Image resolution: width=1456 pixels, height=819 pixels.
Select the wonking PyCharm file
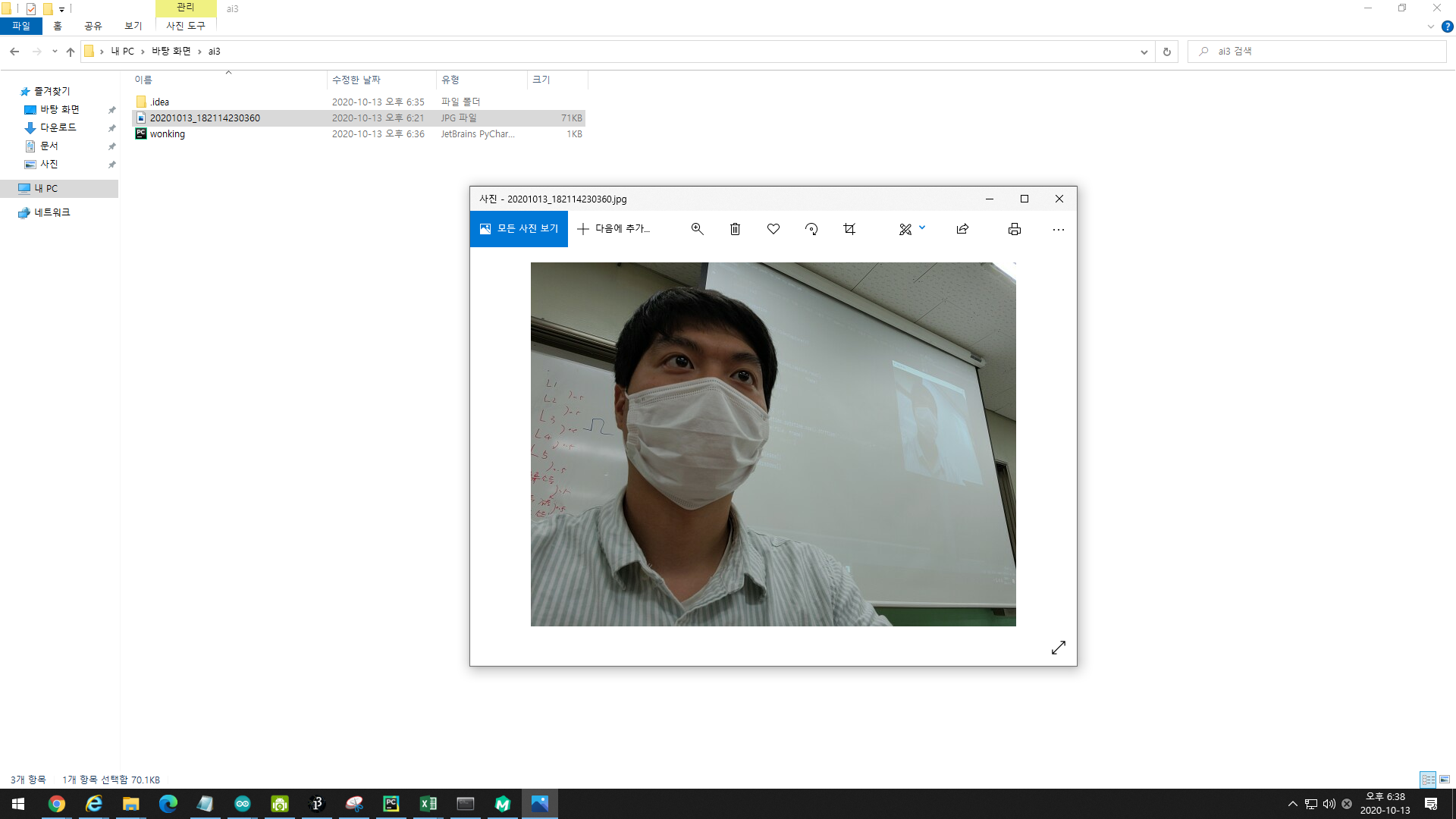tap(168, 134)
